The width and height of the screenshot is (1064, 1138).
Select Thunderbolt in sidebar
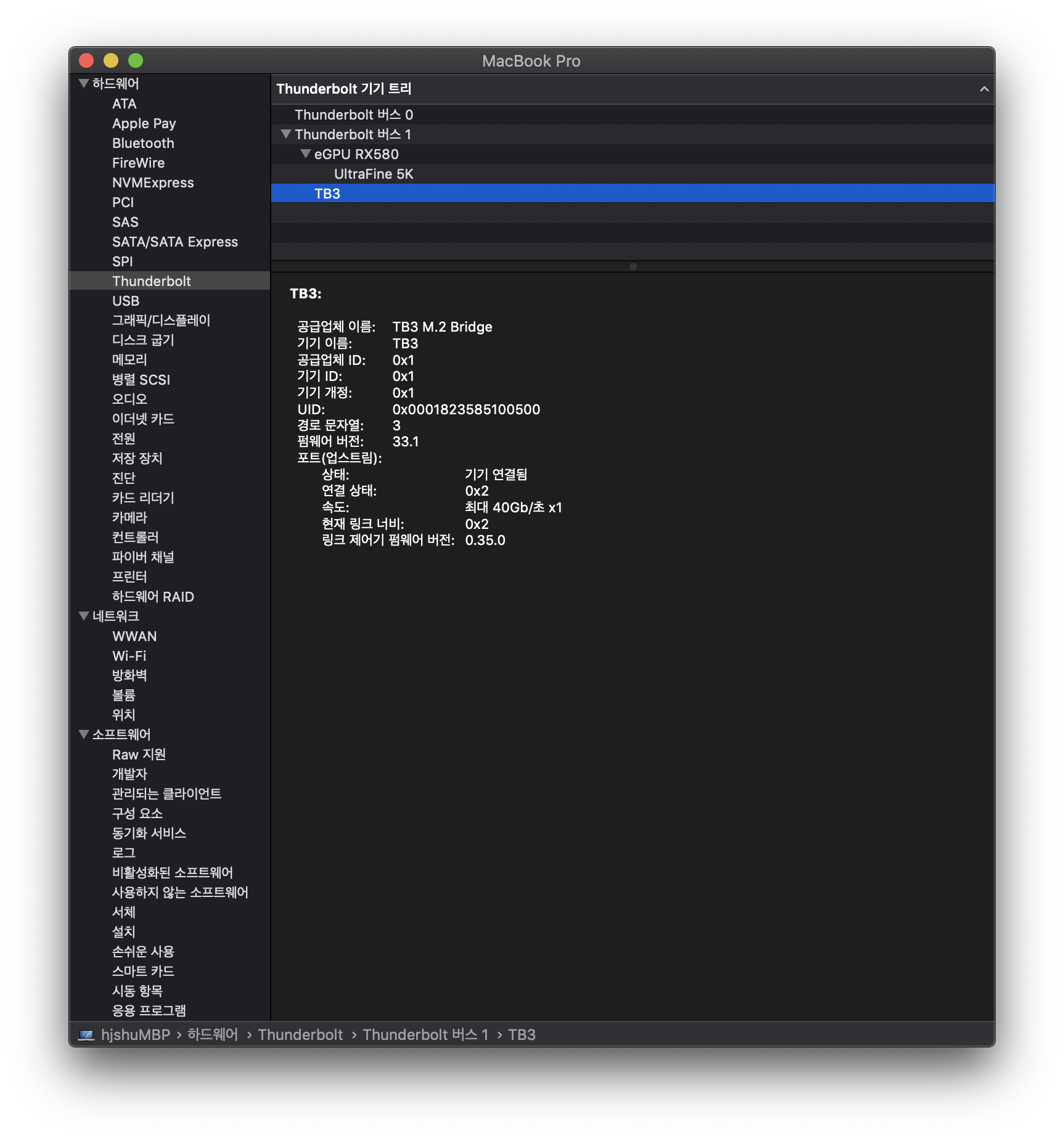point(170,281)
